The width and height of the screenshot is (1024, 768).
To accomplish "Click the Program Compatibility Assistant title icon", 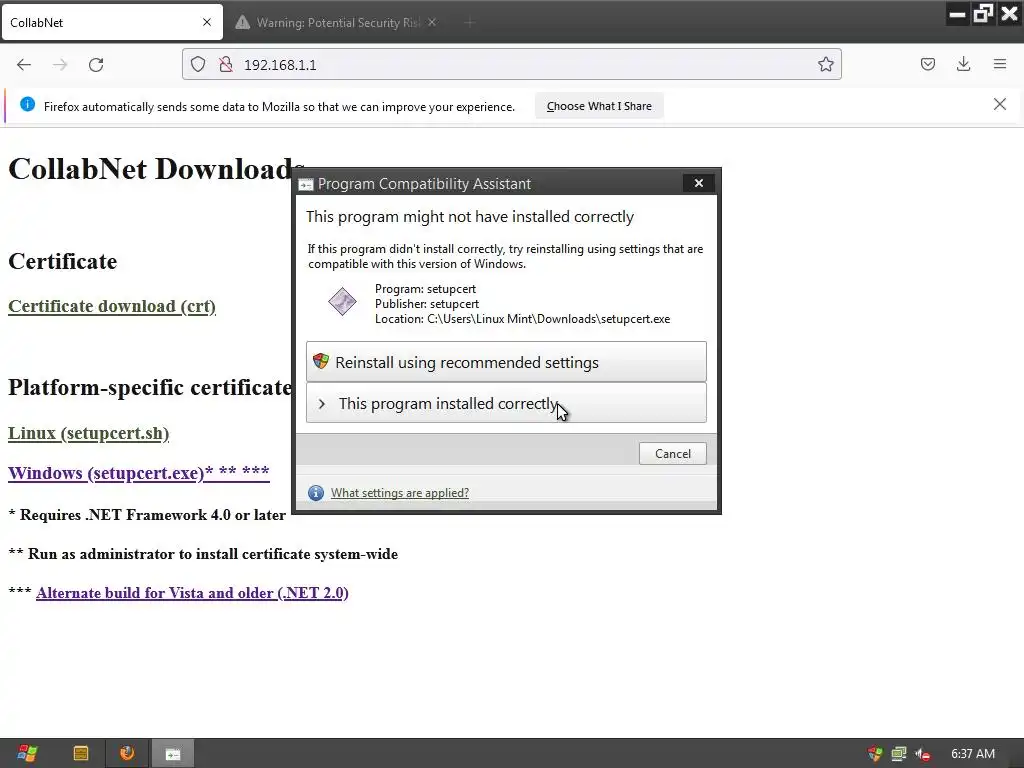I will (x=306, y=185).
